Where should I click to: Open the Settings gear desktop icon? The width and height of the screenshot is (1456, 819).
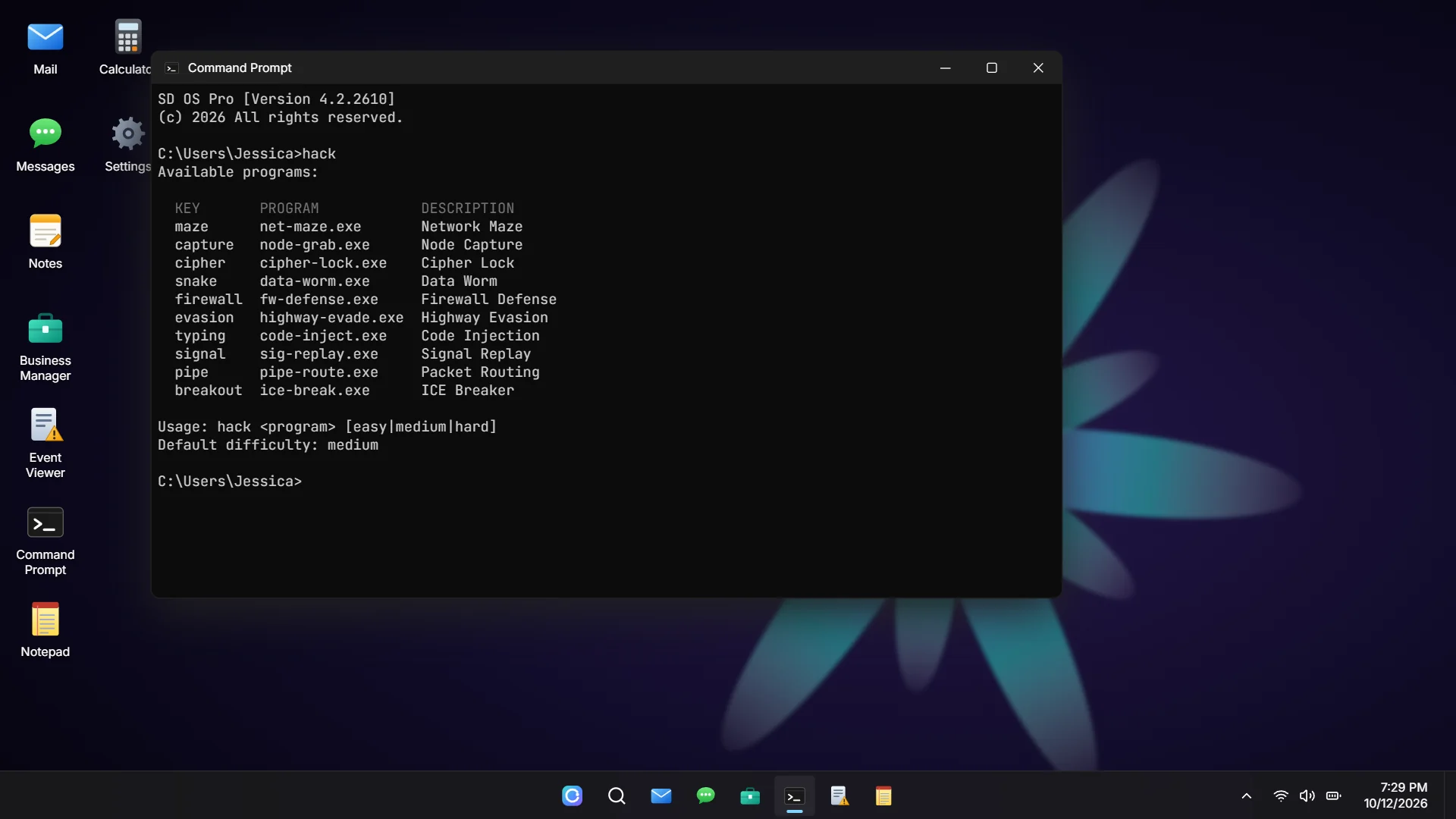point(127,145)
